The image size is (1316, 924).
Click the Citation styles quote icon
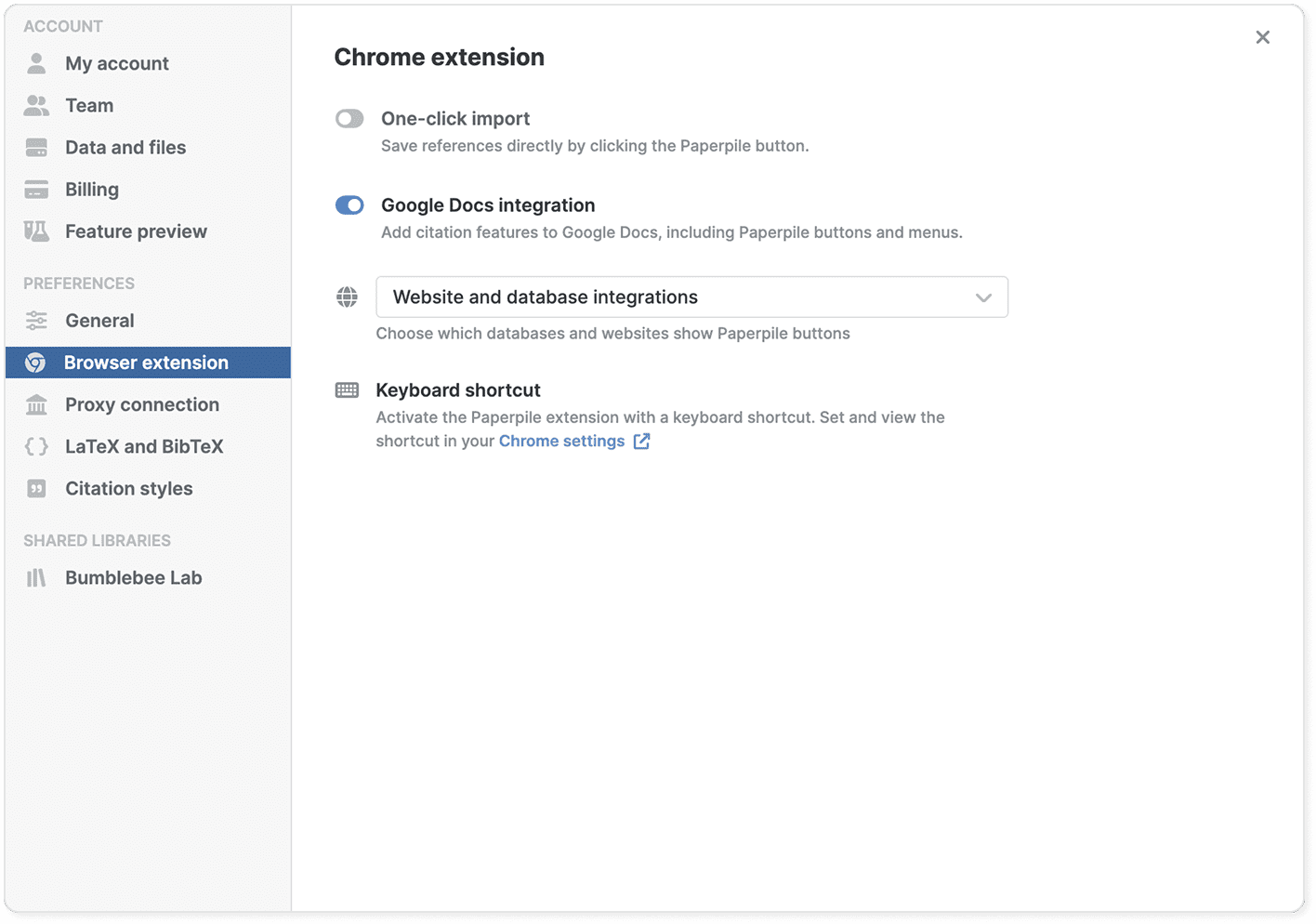click(36, 489)
